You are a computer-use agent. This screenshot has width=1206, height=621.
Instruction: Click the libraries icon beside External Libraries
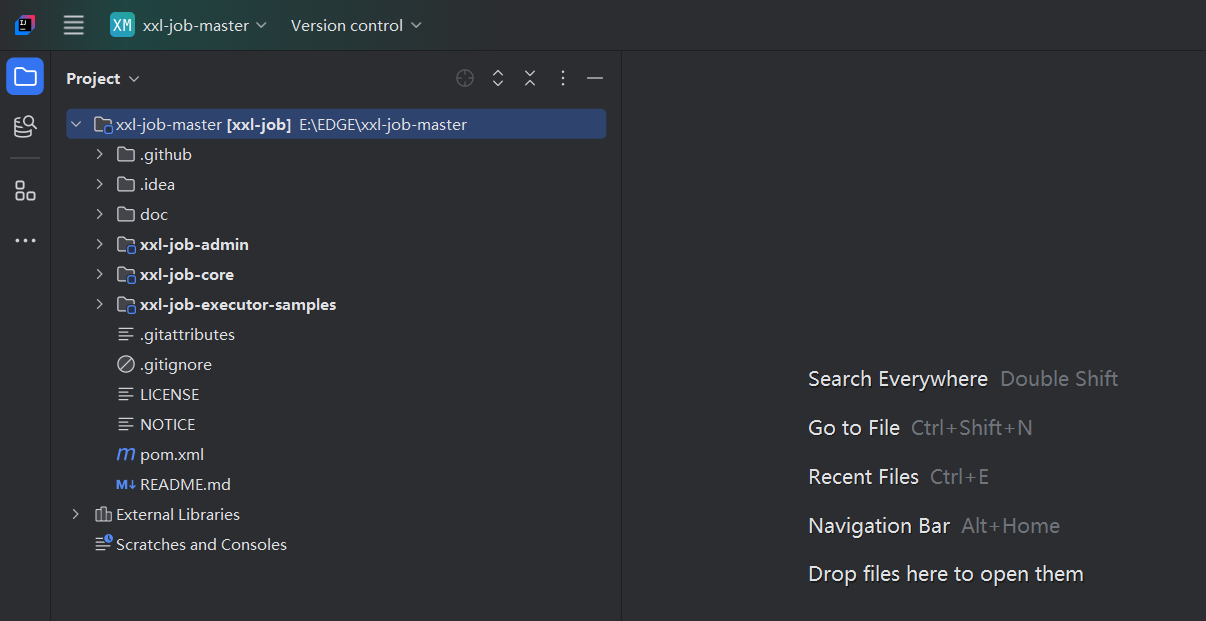[x=103, y=515]
